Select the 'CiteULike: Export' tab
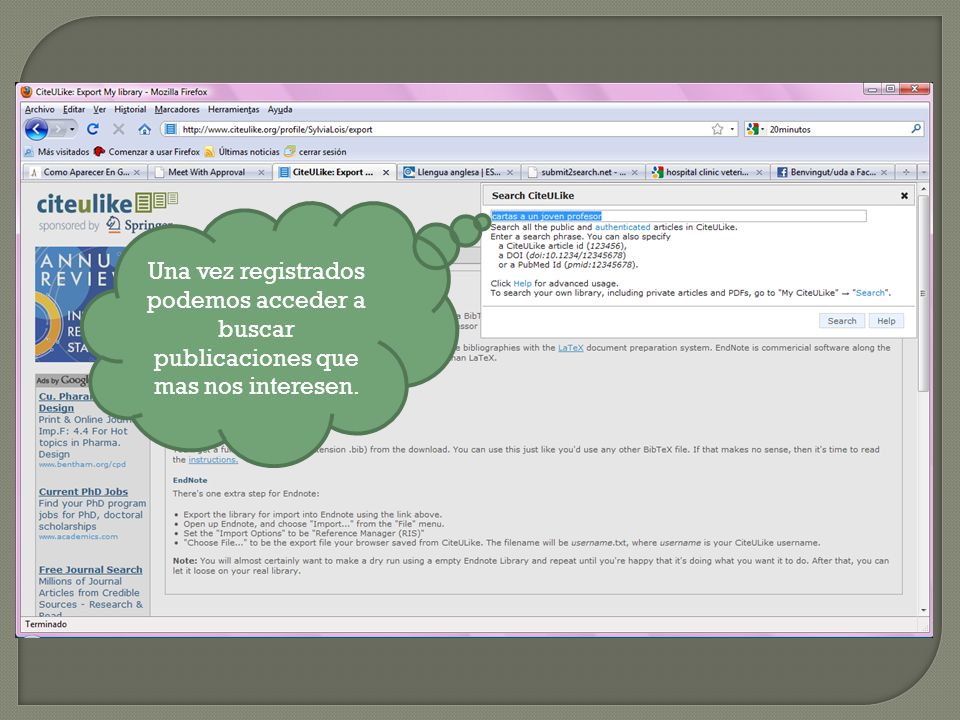 (x=334, y=173)
